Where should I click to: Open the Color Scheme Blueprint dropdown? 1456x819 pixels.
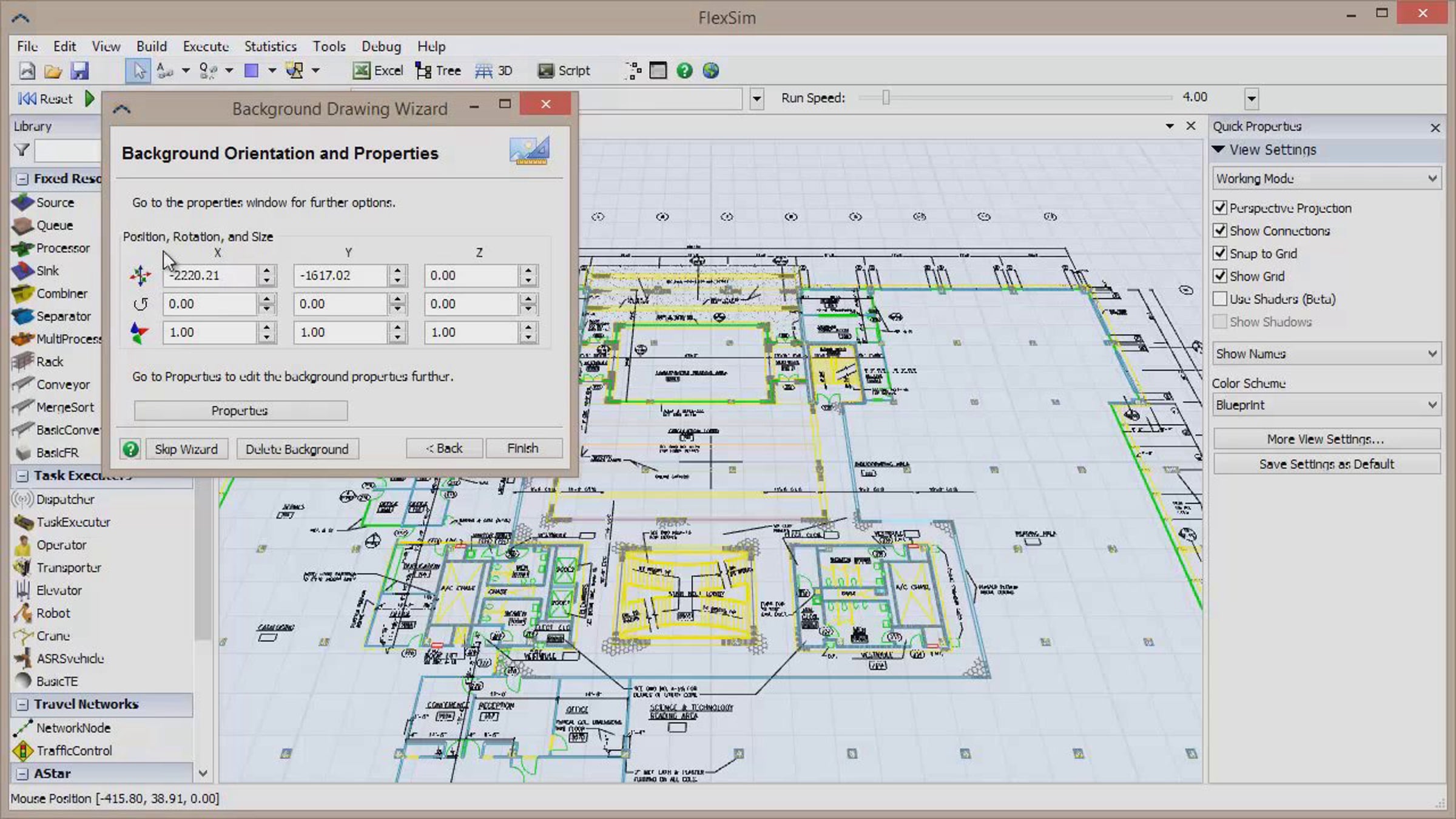click(x=1326, y=405)
